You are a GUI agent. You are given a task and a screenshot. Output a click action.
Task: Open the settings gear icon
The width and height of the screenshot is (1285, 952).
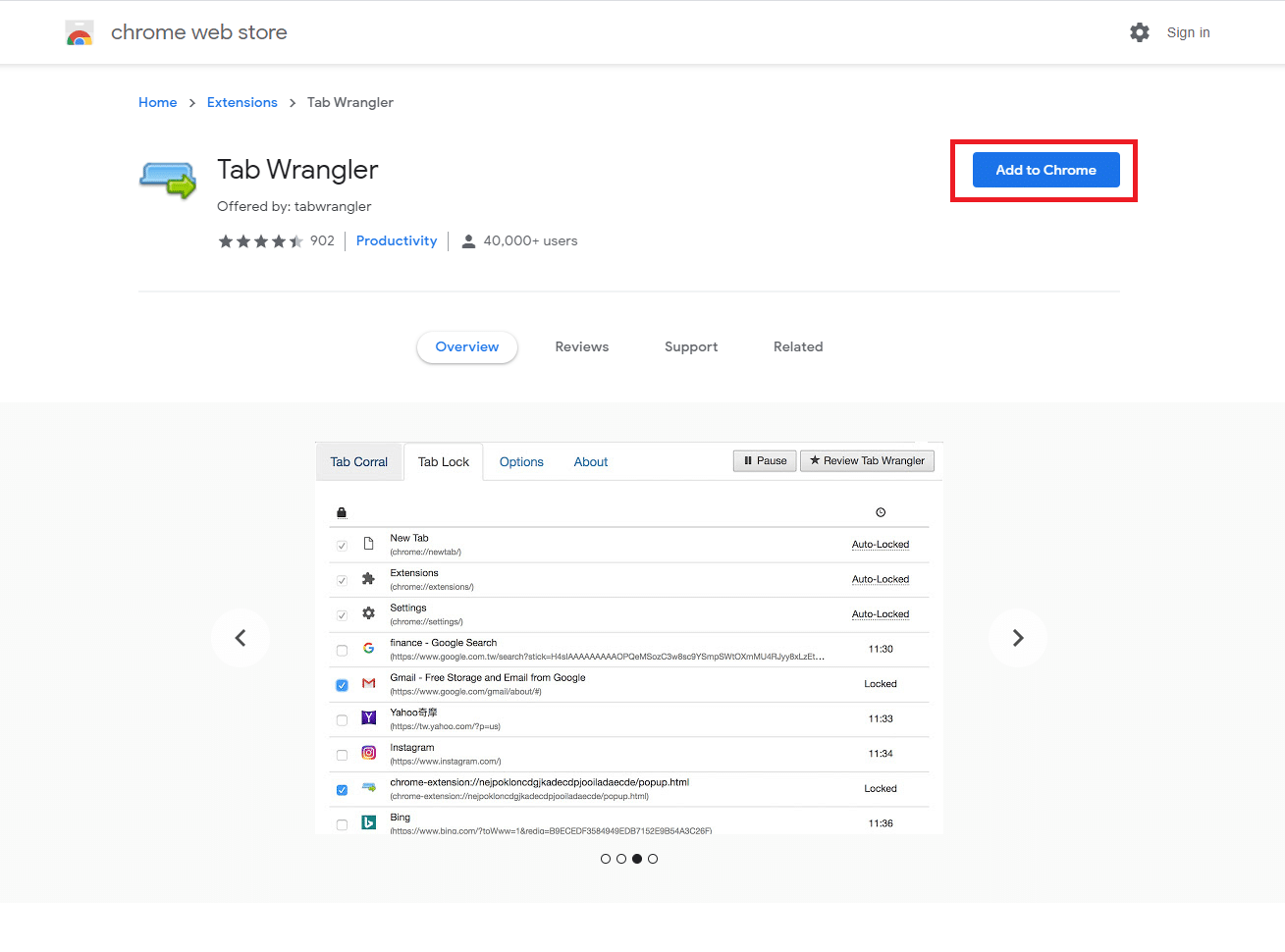(1140, 32)
